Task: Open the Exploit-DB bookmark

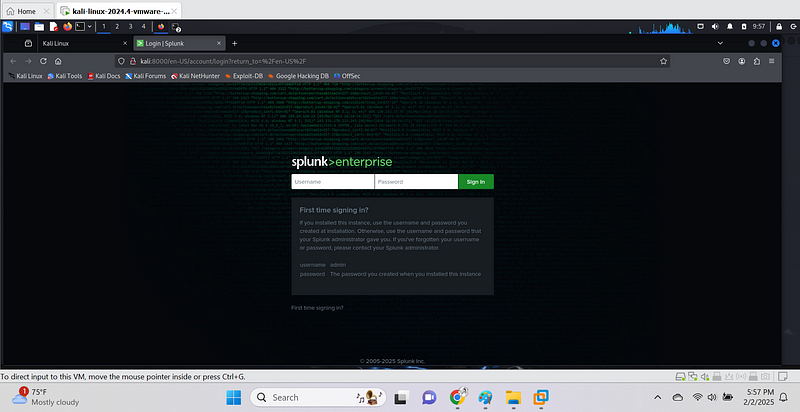Action: (x=244, y=76)
